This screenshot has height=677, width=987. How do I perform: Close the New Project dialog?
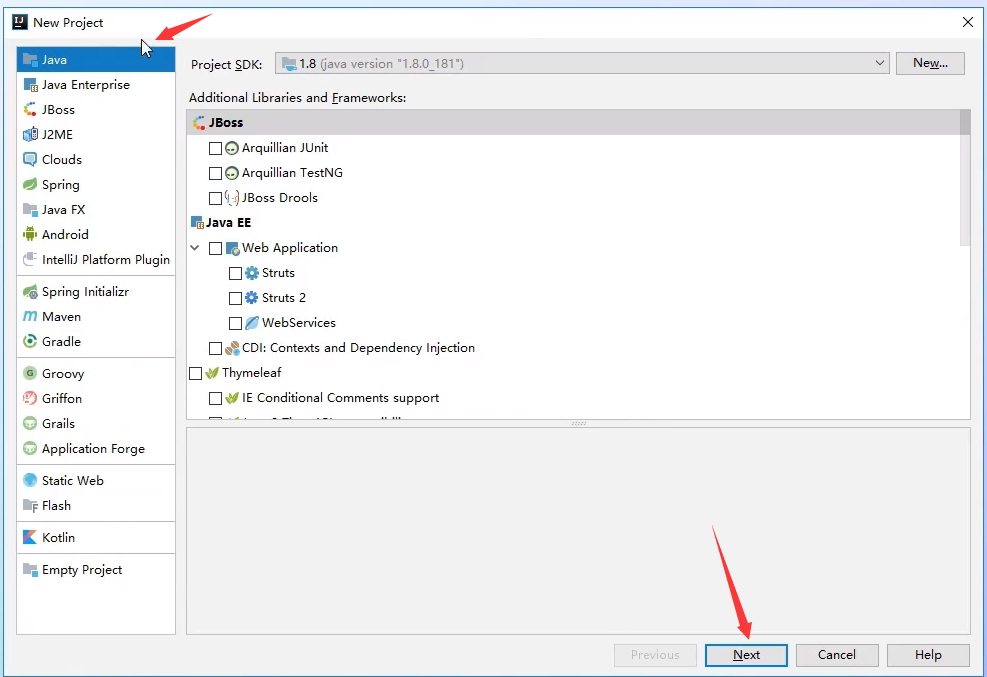coord(967,23)
